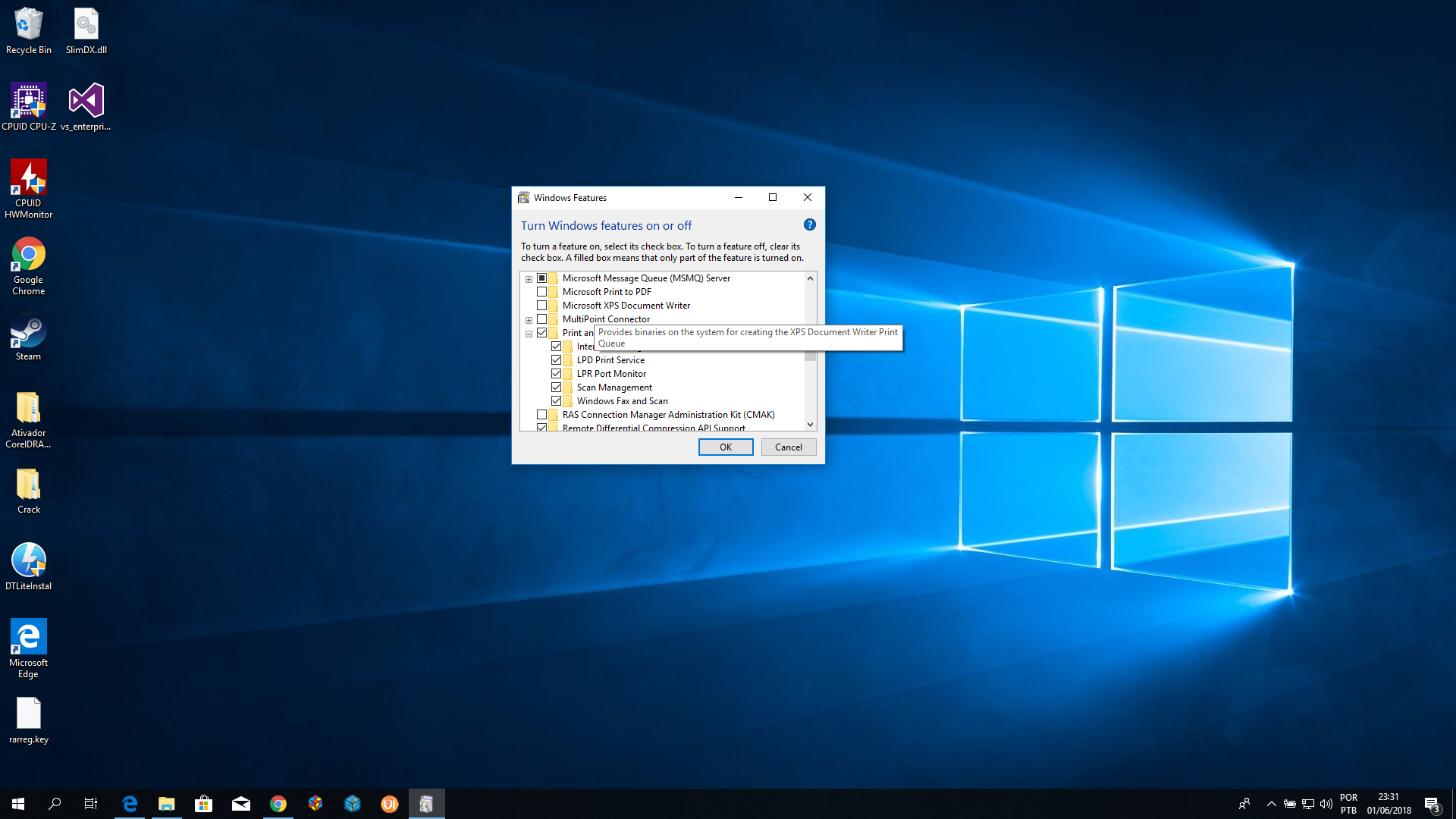This screenshot has height=819, width=1456.
Task: Open the Recycle Bin desktop icon
Action: click(x=29, y=31)
